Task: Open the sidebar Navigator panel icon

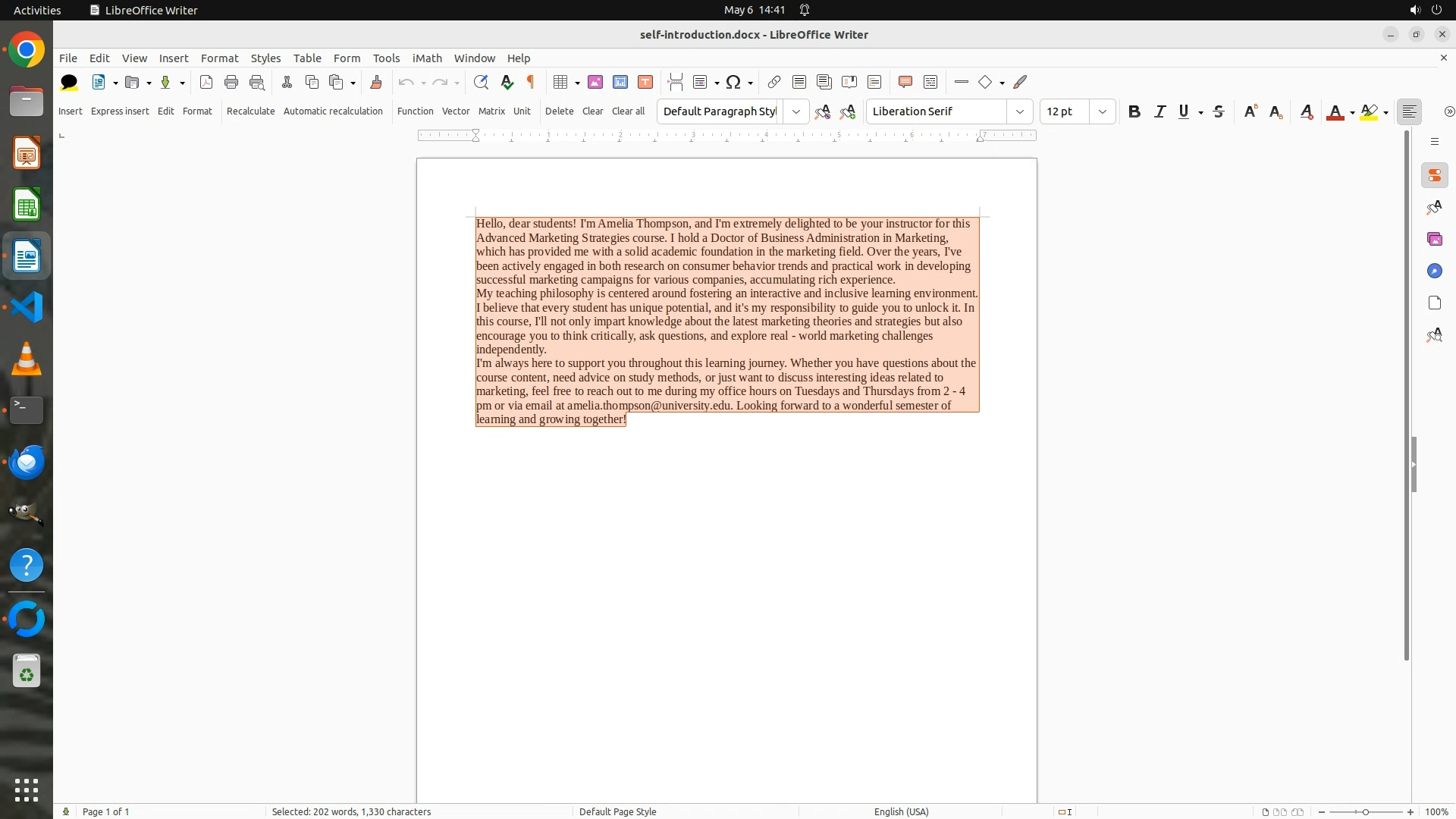Action: click(1434, 271)
